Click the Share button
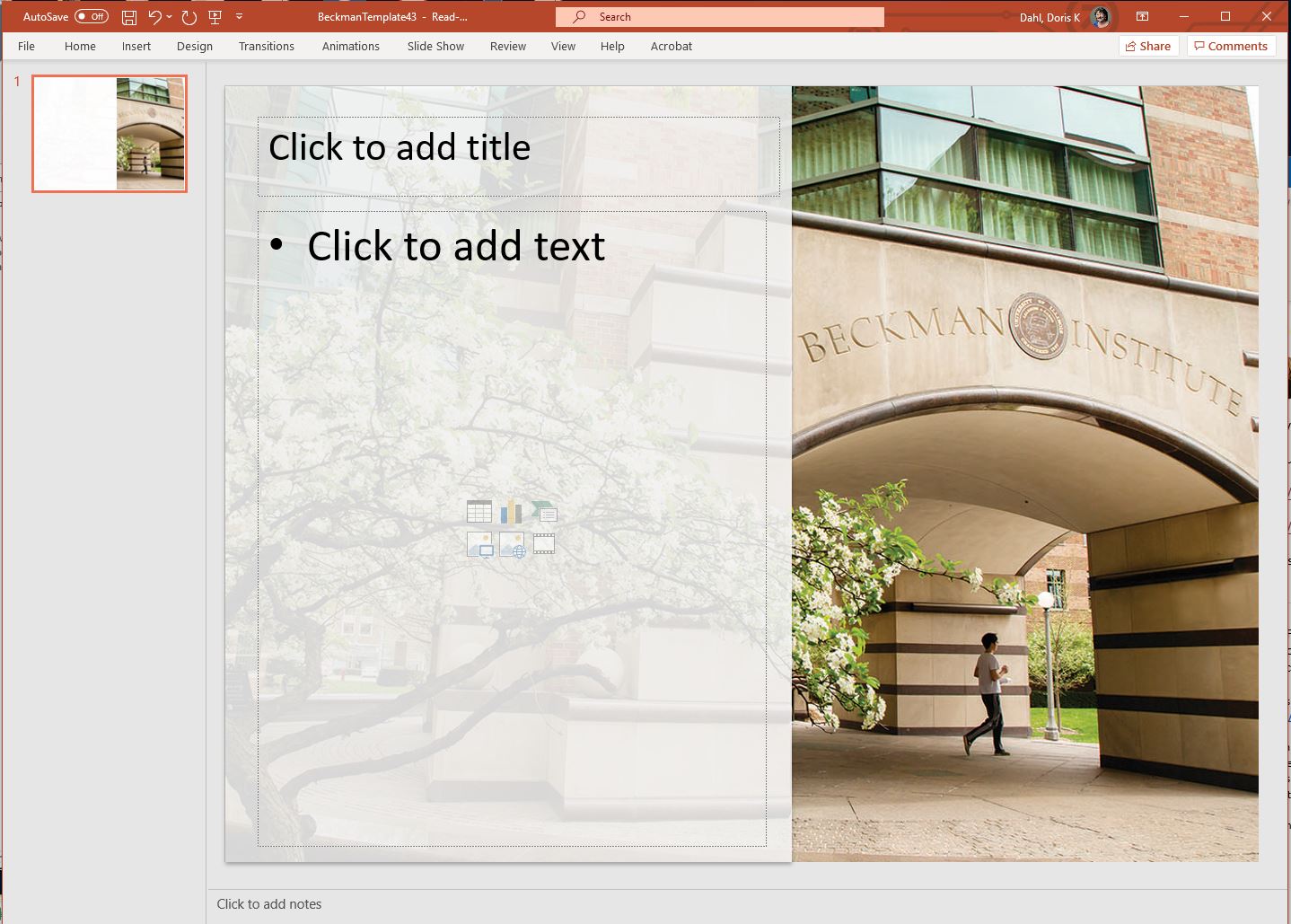1291x924 pixels. [1148, 46]
